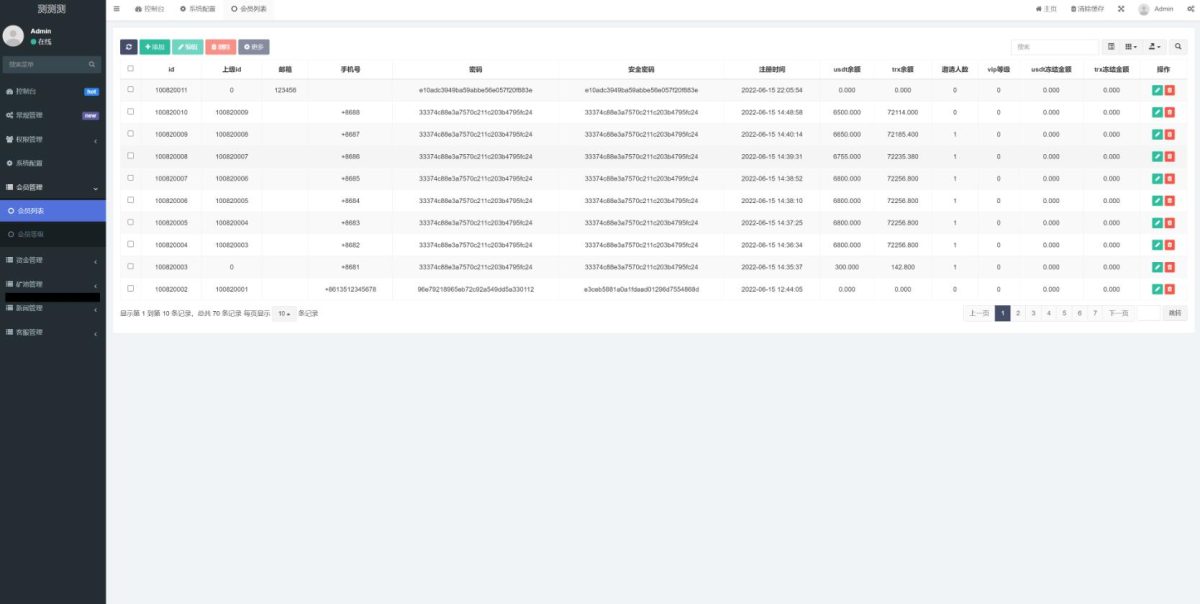Select the 会员列表 tab in the top bar
This screenshot has width=1200, height=604.
[x=248, y=9]
